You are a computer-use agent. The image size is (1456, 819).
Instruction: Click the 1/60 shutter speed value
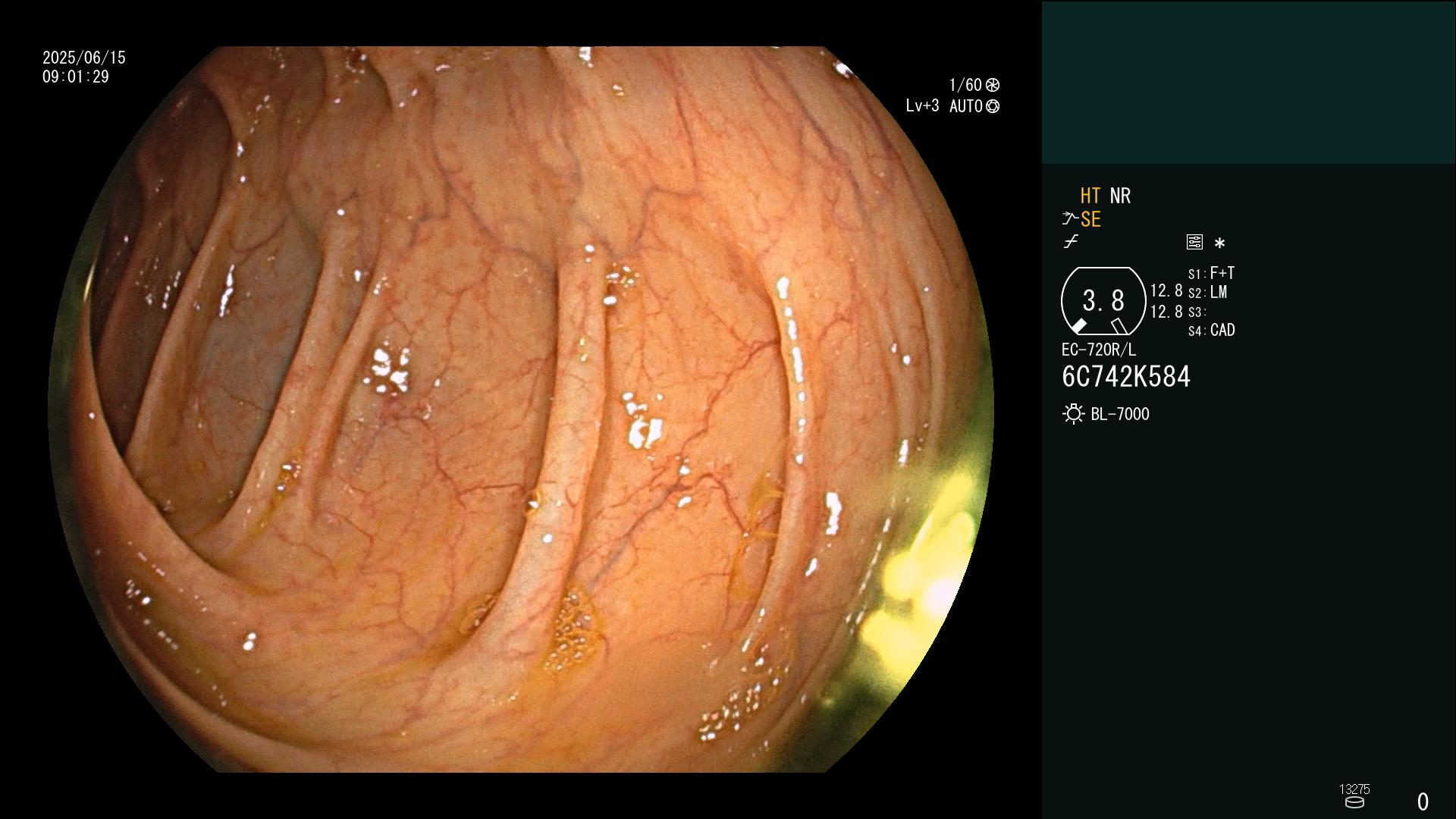pyautogui.click(x=965, y=85)
